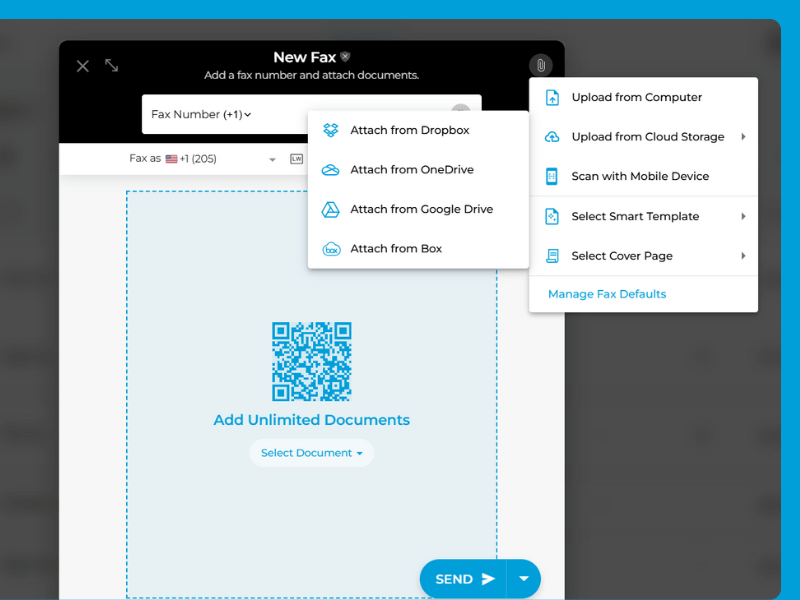Screen dimensions: 800x600
Task: Click the US flag icon in Fax as
Action: point(171,159)
